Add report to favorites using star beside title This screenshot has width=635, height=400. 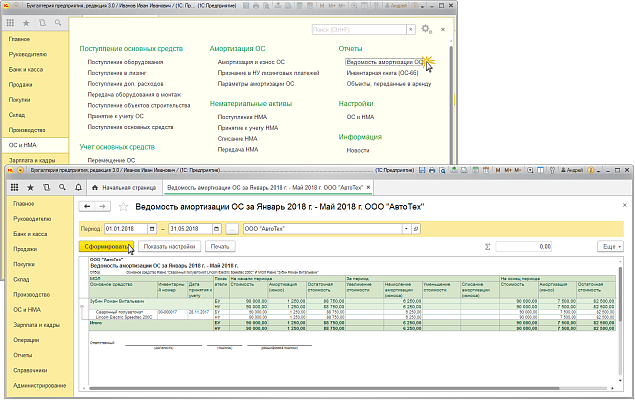coord(122,207)
